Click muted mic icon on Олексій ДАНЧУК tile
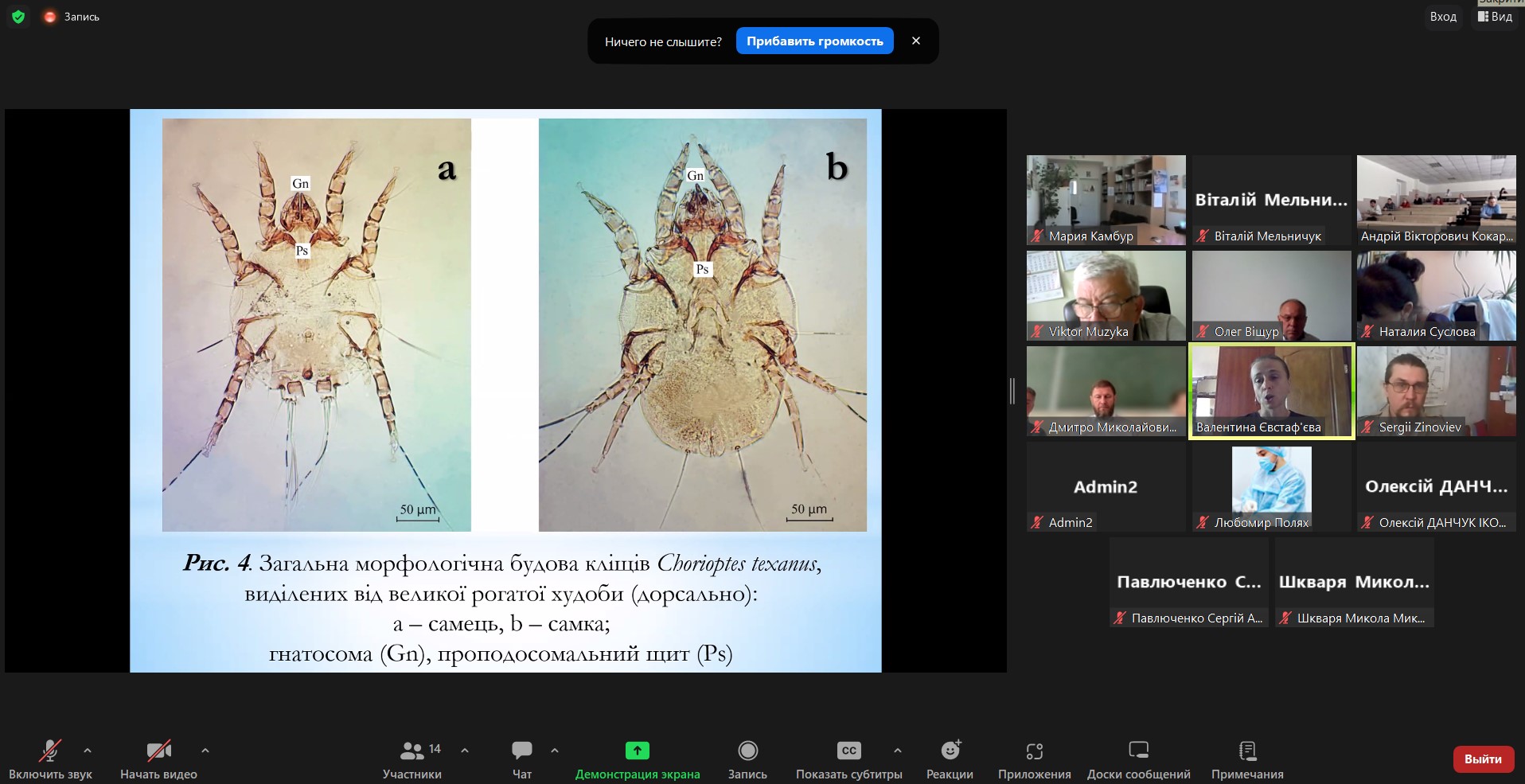This screenshot has width=1525, height=784. coord(1367,522)
